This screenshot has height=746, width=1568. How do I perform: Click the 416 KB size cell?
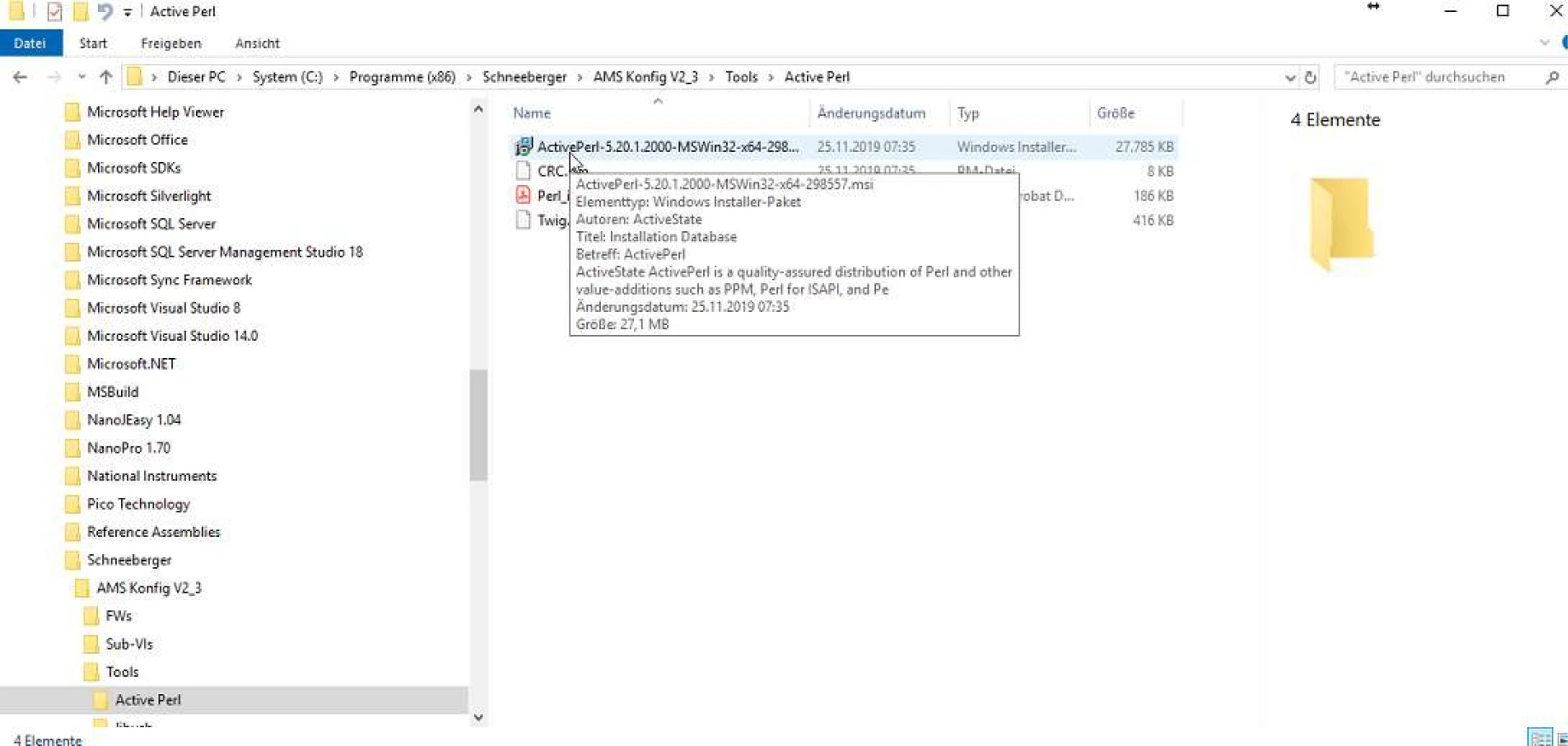(1153, 220)
